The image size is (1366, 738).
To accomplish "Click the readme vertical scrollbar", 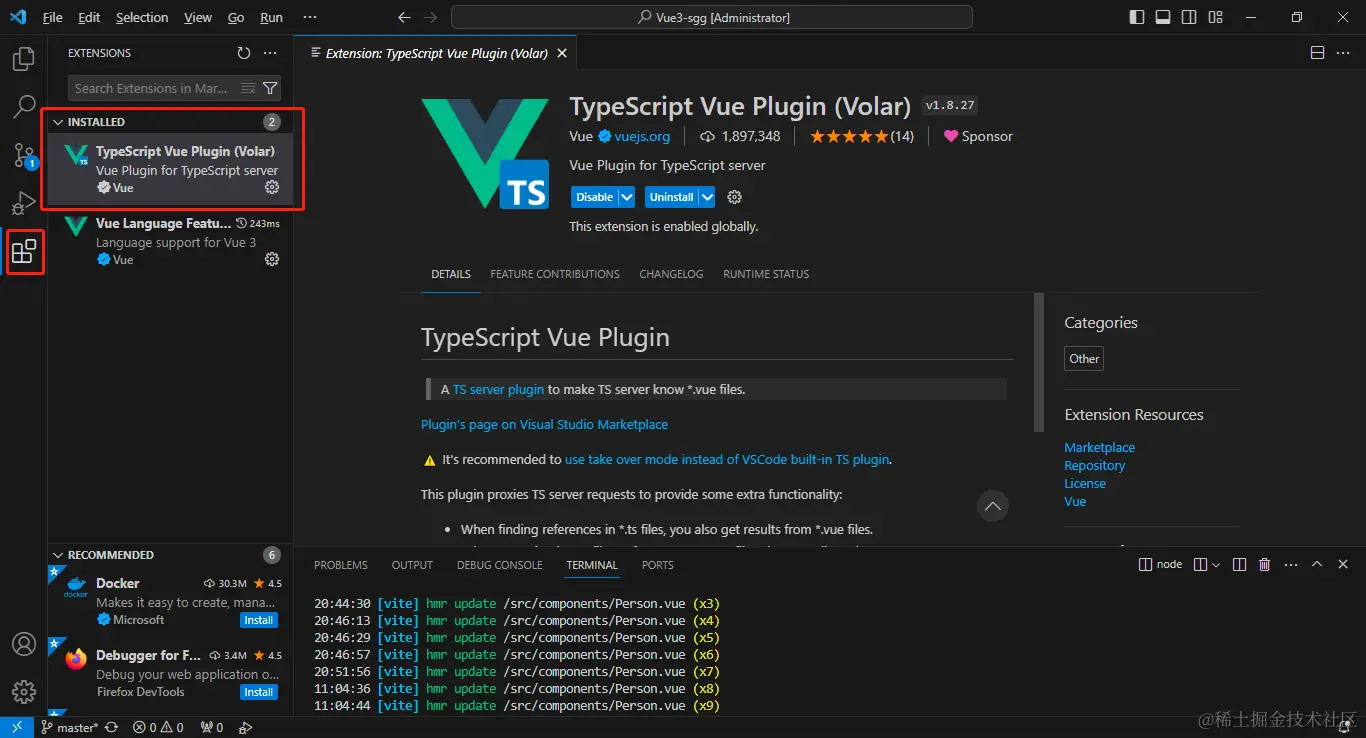I will click(1039, 363).
